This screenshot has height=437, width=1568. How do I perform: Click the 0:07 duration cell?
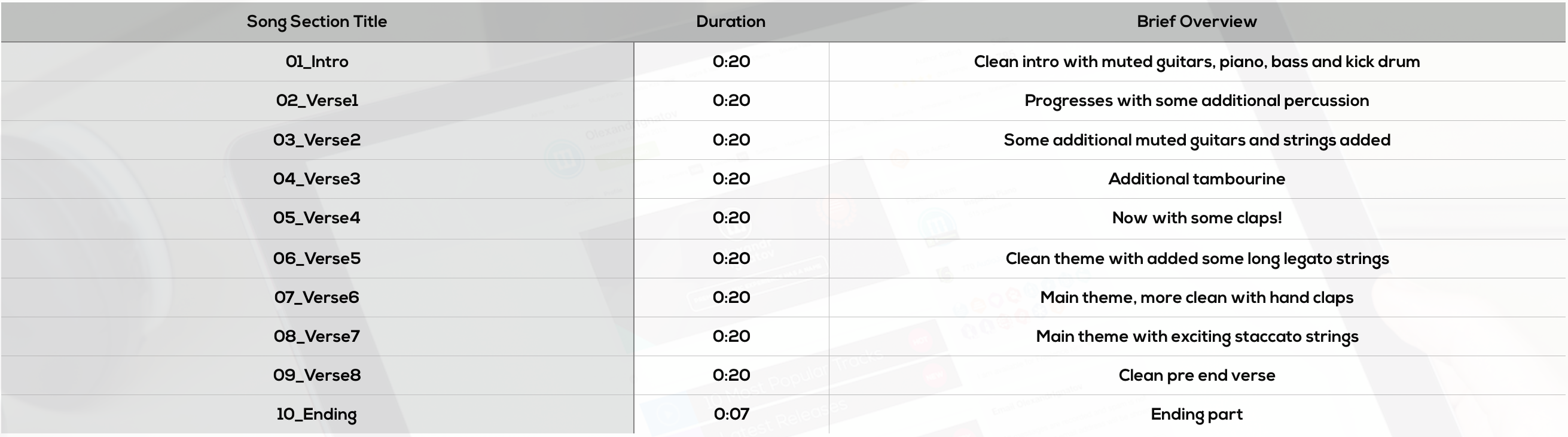[730, 414]
